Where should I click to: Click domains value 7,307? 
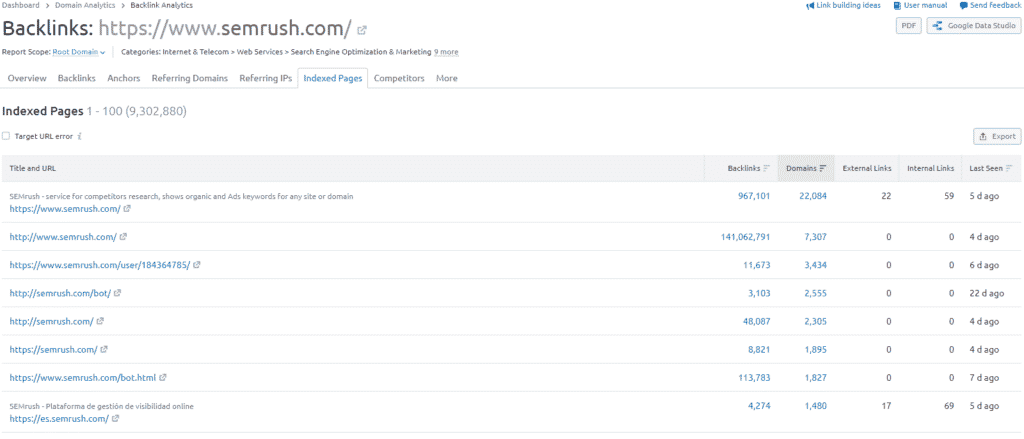click(x=816, y=237)
